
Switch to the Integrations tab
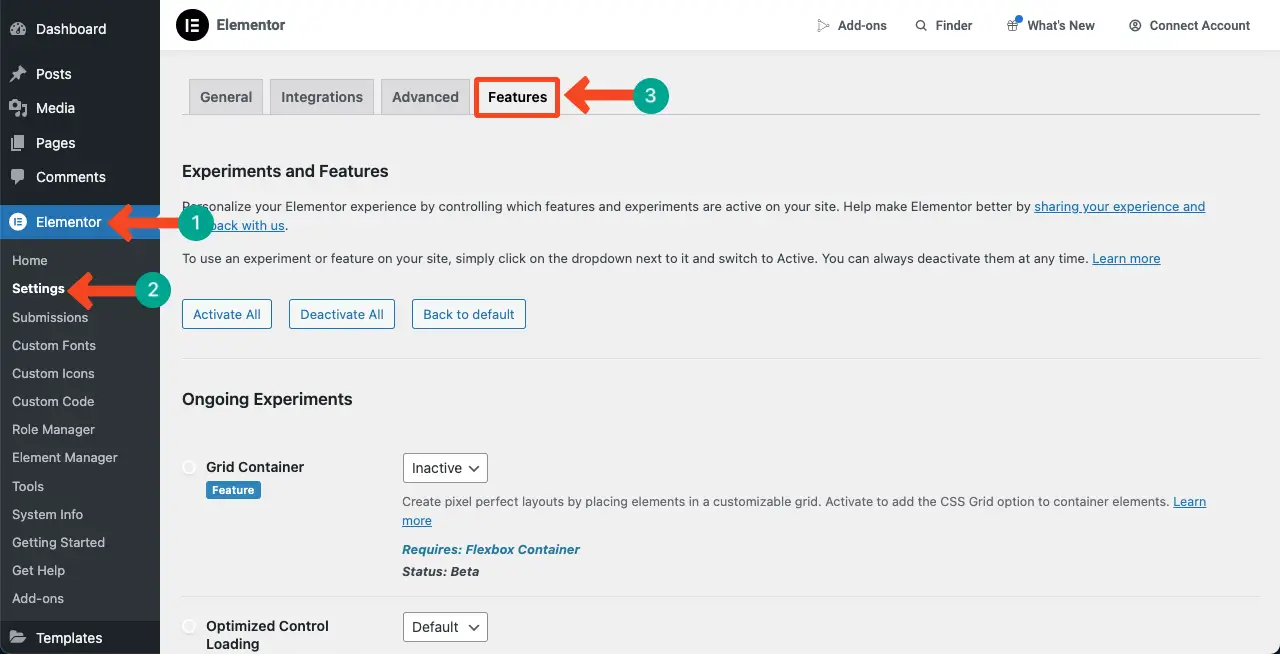pyautogui.click(x=322, y=97)
